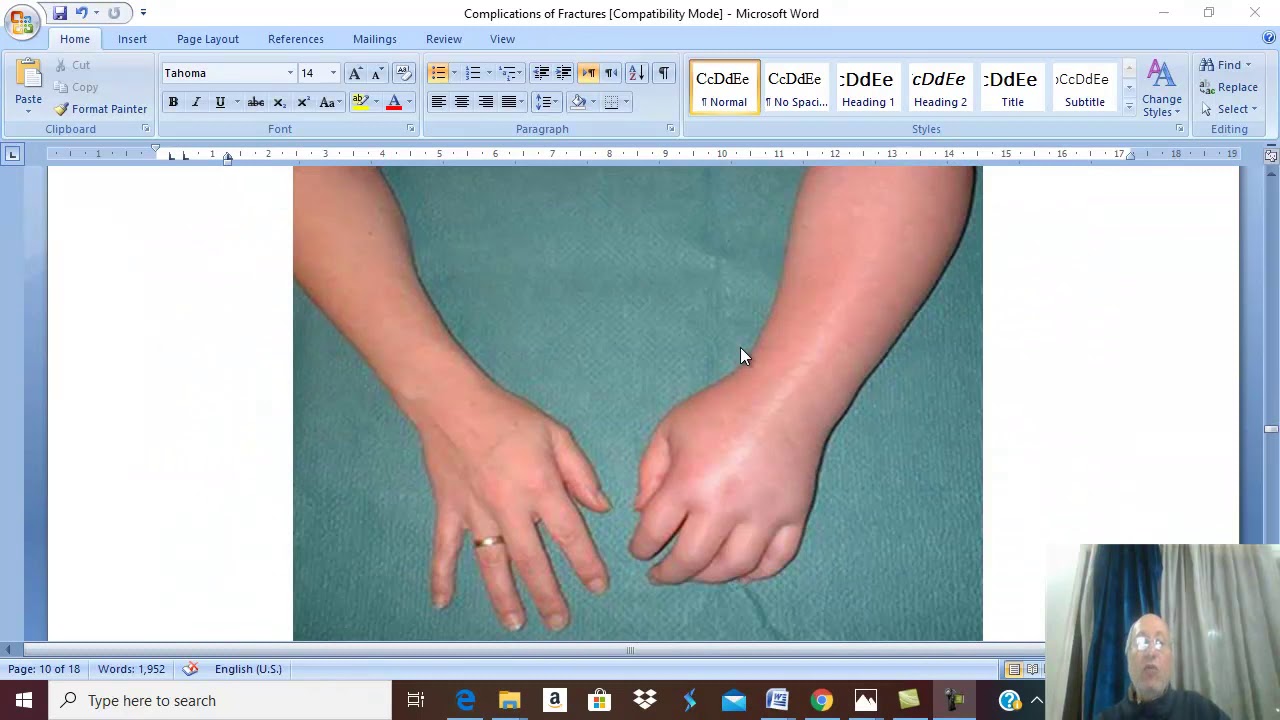Open the font size 14 dropdown
The width and height of the screenshot is (1280, 720).
click(333, 73)
